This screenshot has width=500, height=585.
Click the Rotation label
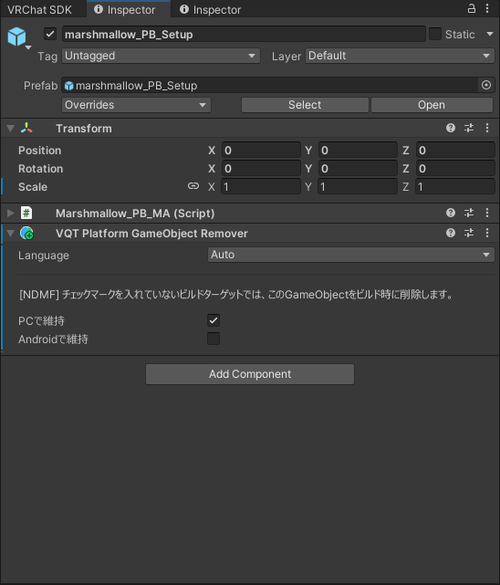tap(41, 168)
